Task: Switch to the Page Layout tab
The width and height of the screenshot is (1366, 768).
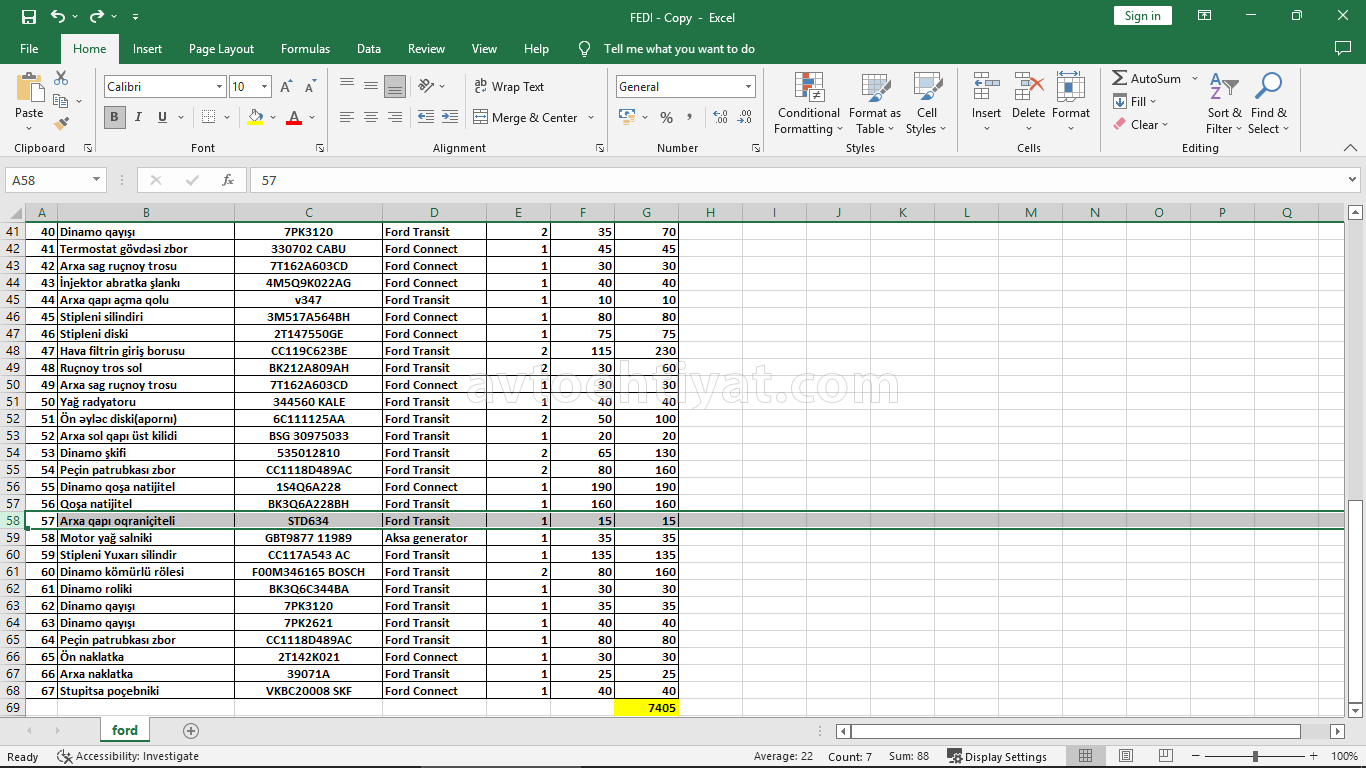Action: [x=221, y=49]
